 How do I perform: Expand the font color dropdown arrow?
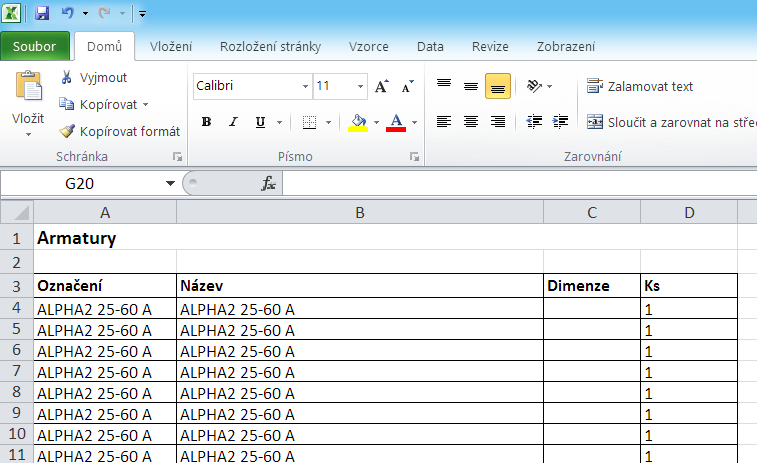(x=414, y=123)
